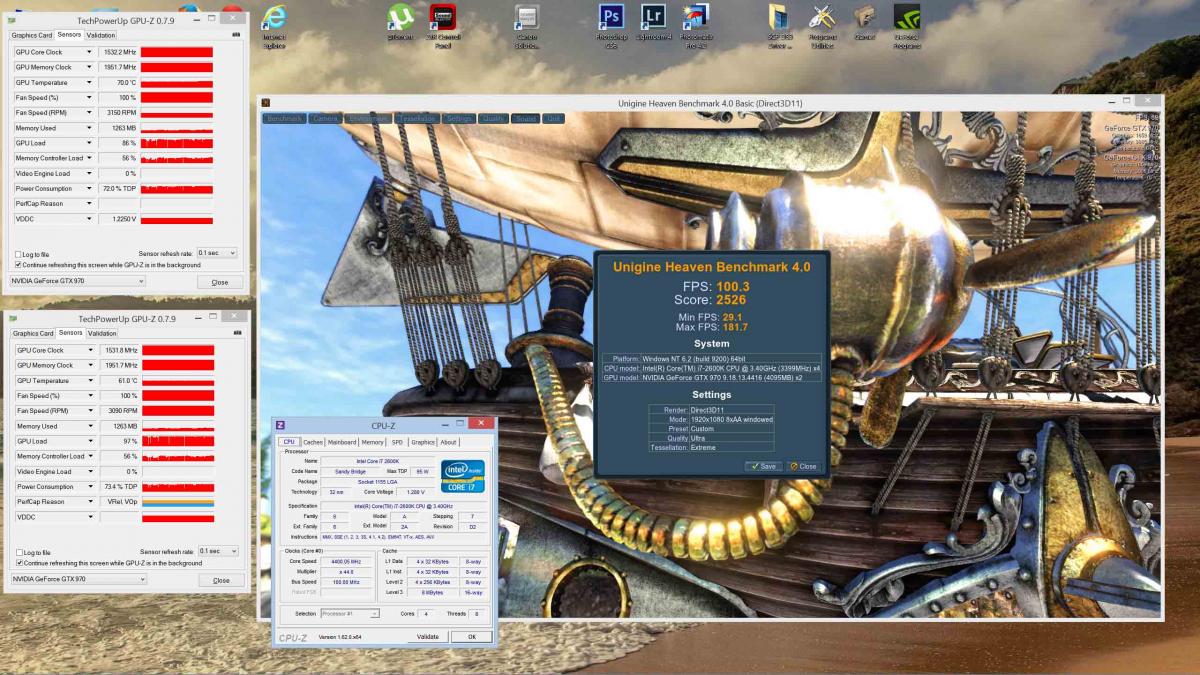Open GPU Load dropdown in lower GPU-Z

[x=91, y=441]
